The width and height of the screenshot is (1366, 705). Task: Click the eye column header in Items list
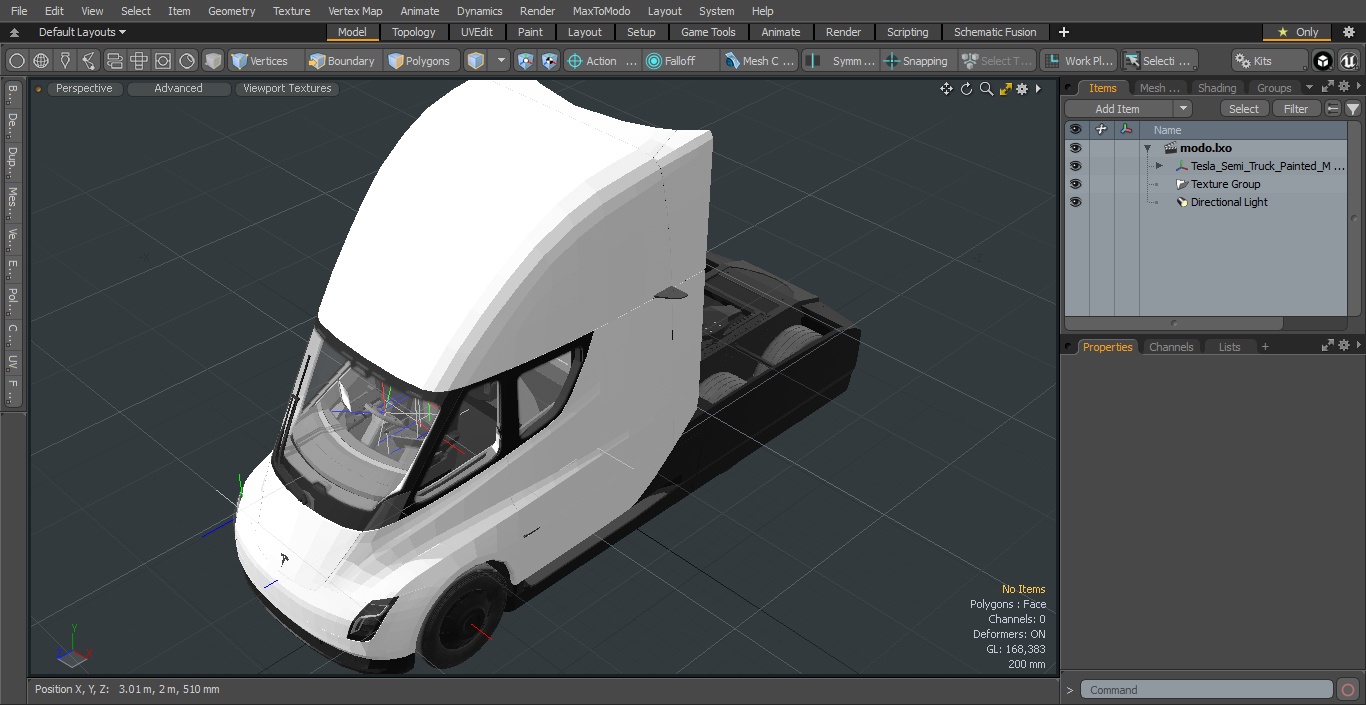click(1075, 130)
